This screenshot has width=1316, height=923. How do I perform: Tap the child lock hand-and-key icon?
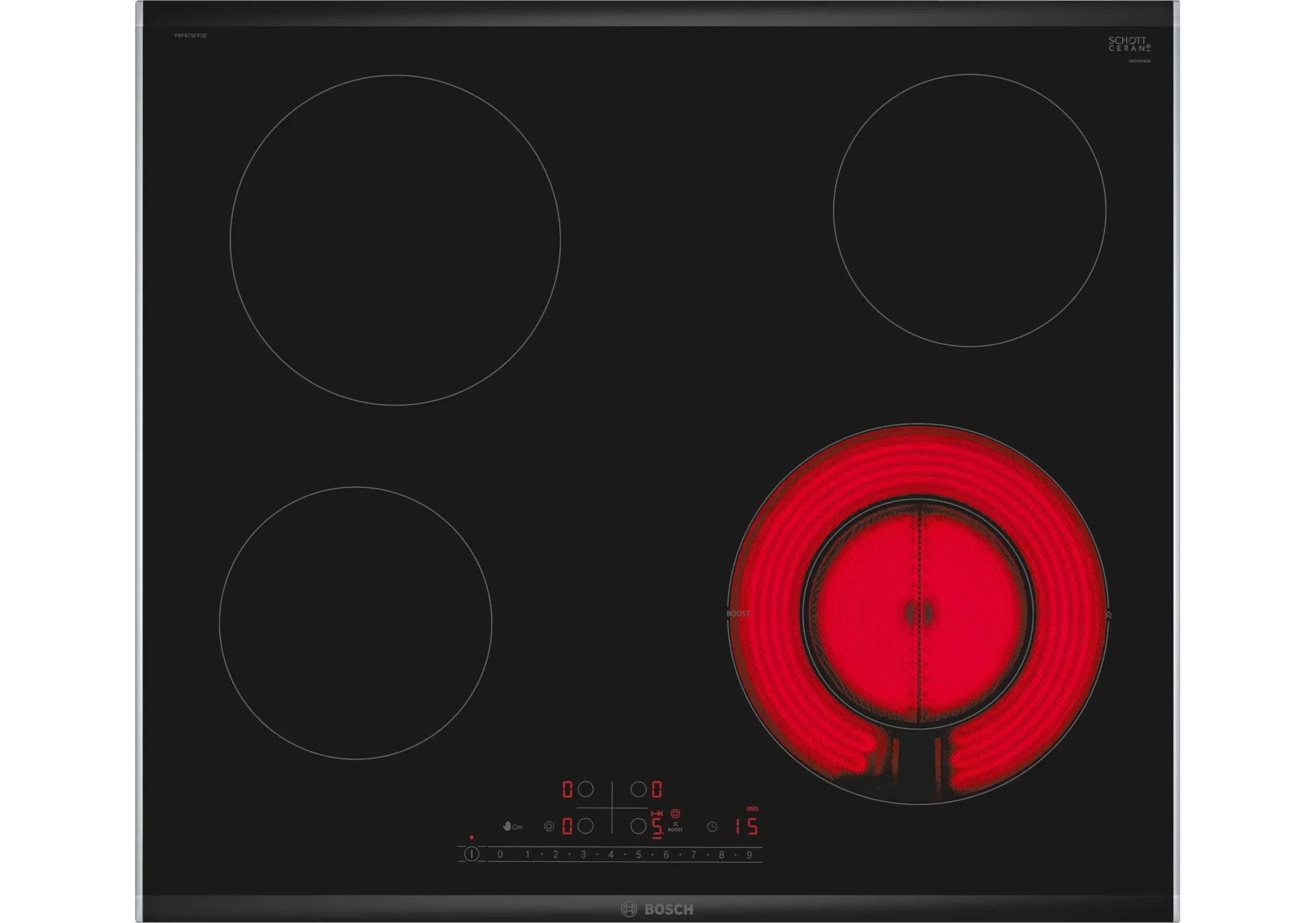tap(512, 826)
